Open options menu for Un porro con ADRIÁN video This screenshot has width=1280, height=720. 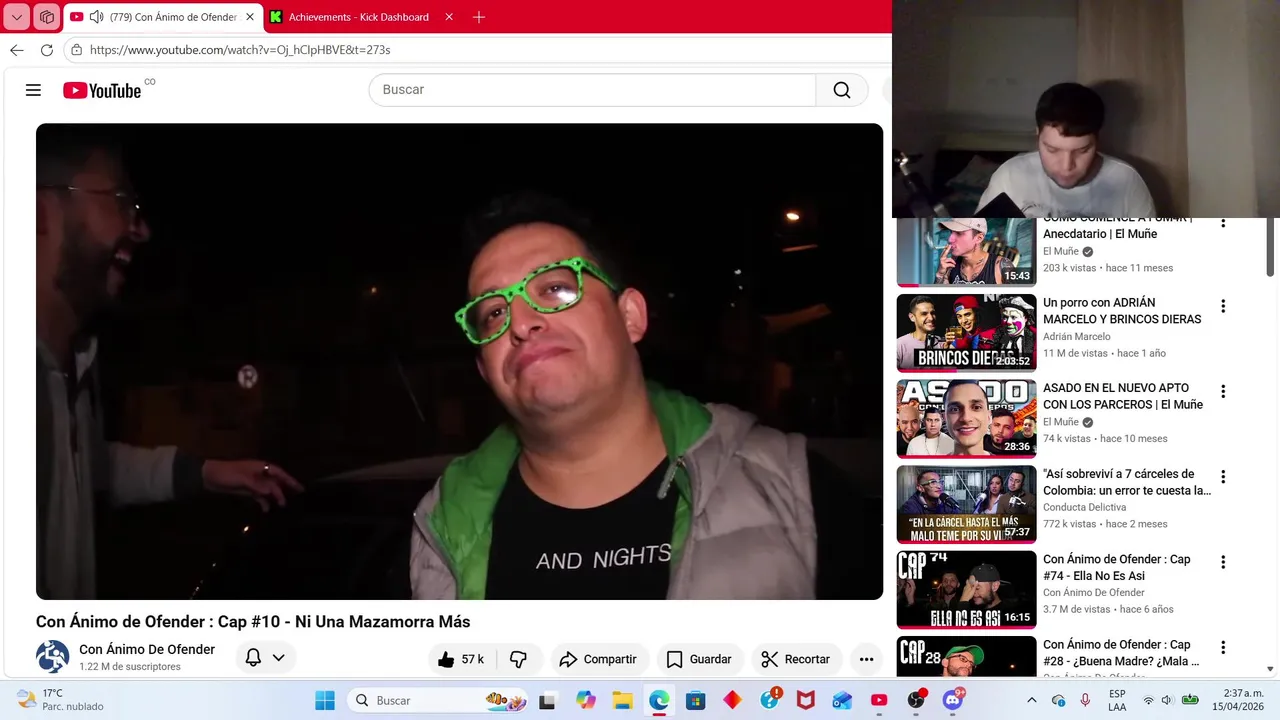pos(1222,306)
